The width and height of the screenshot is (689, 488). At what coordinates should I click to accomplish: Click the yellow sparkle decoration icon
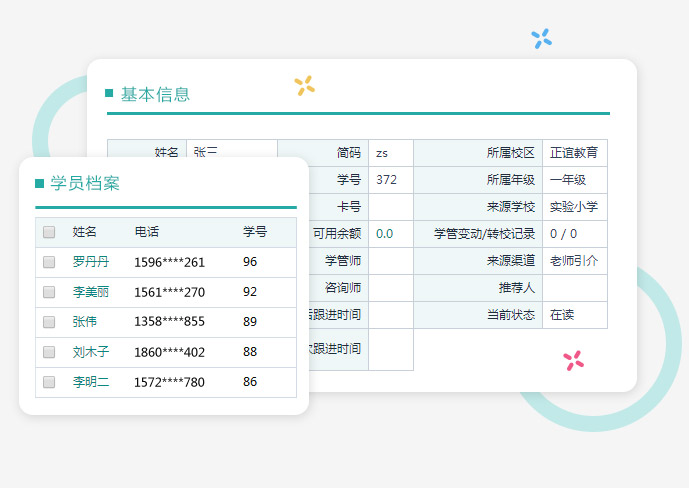305,86
